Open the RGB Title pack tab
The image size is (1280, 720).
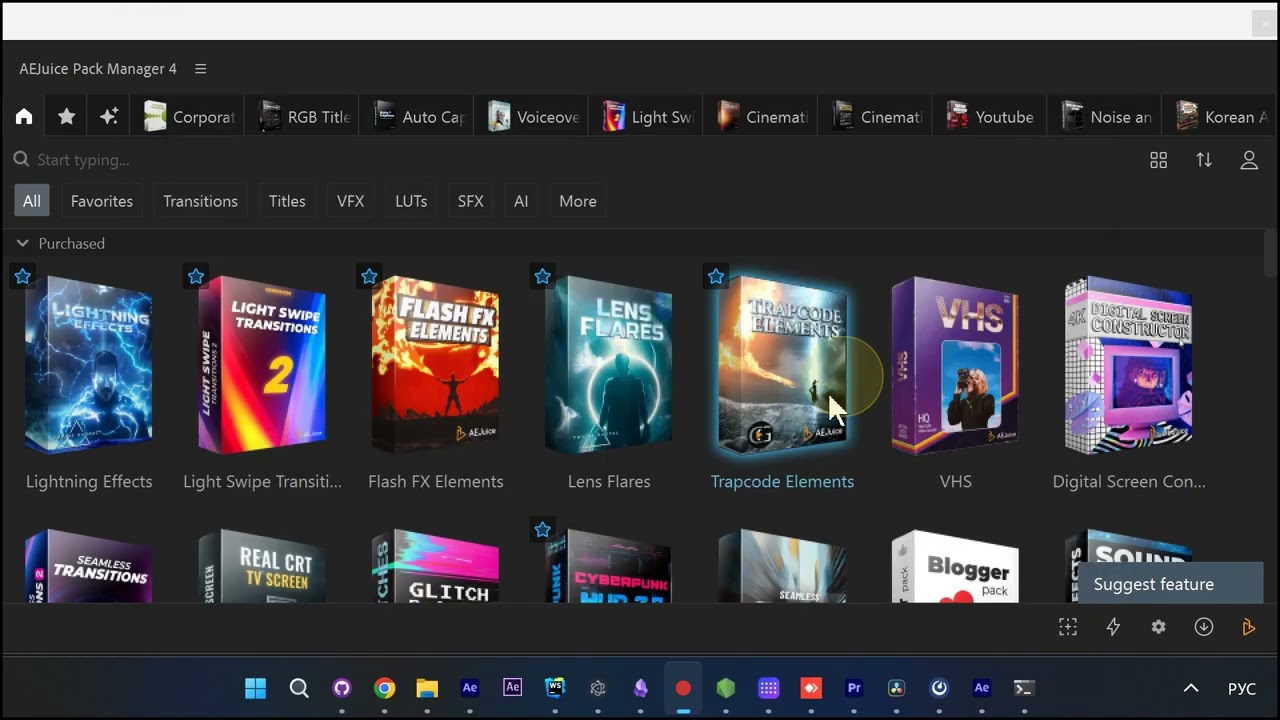click(304, 117)
